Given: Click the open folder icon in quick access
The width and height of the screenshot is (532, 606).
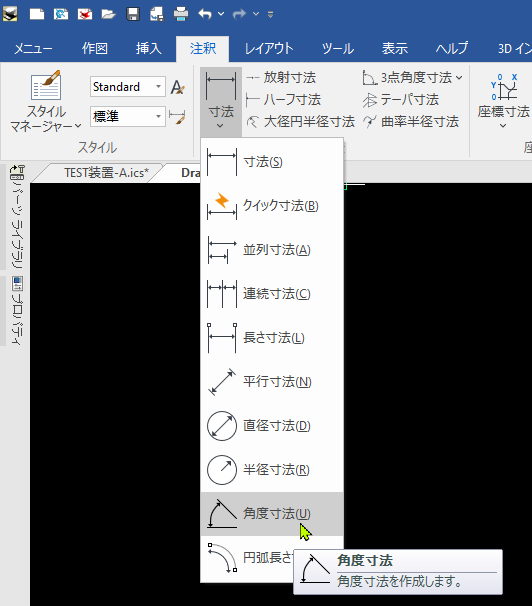Looking at the screenshot, I should coord(109,14).
